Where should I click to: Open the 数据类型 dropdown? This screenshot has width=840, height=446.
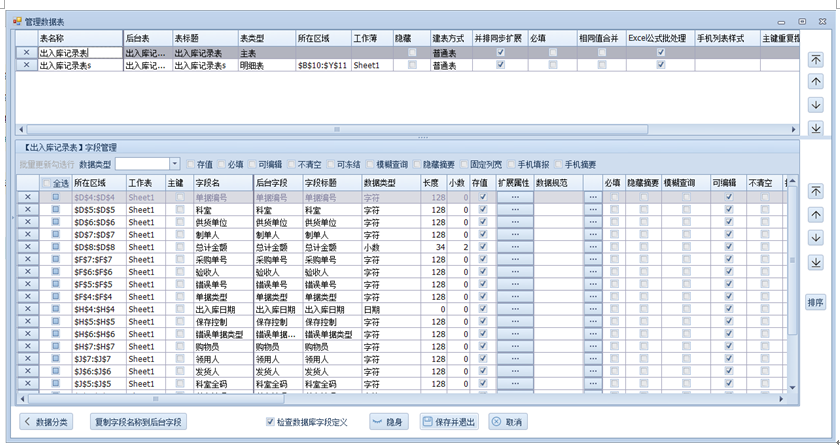coord(174,164)
